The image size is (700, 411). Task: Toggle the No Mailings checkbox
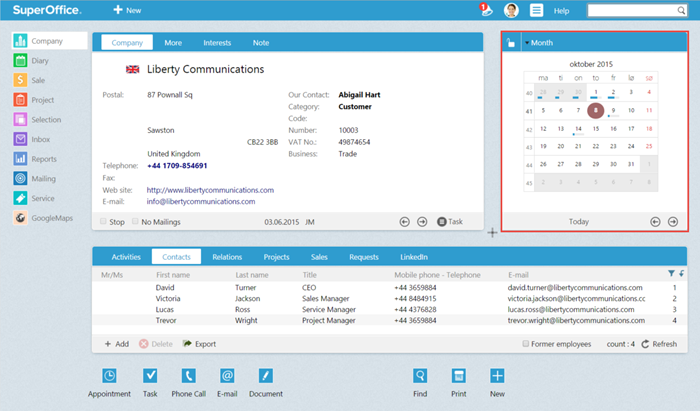pyautogui.click(x=135, y=221)
